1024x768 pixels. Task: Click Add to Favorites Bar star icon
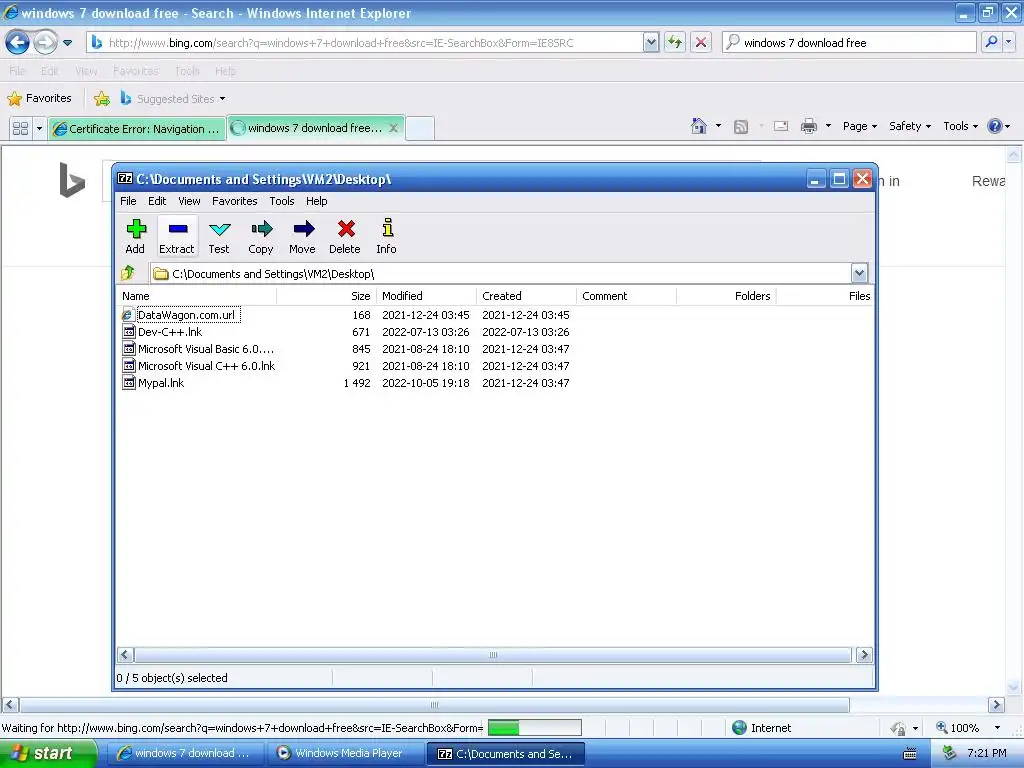point(102,99)
